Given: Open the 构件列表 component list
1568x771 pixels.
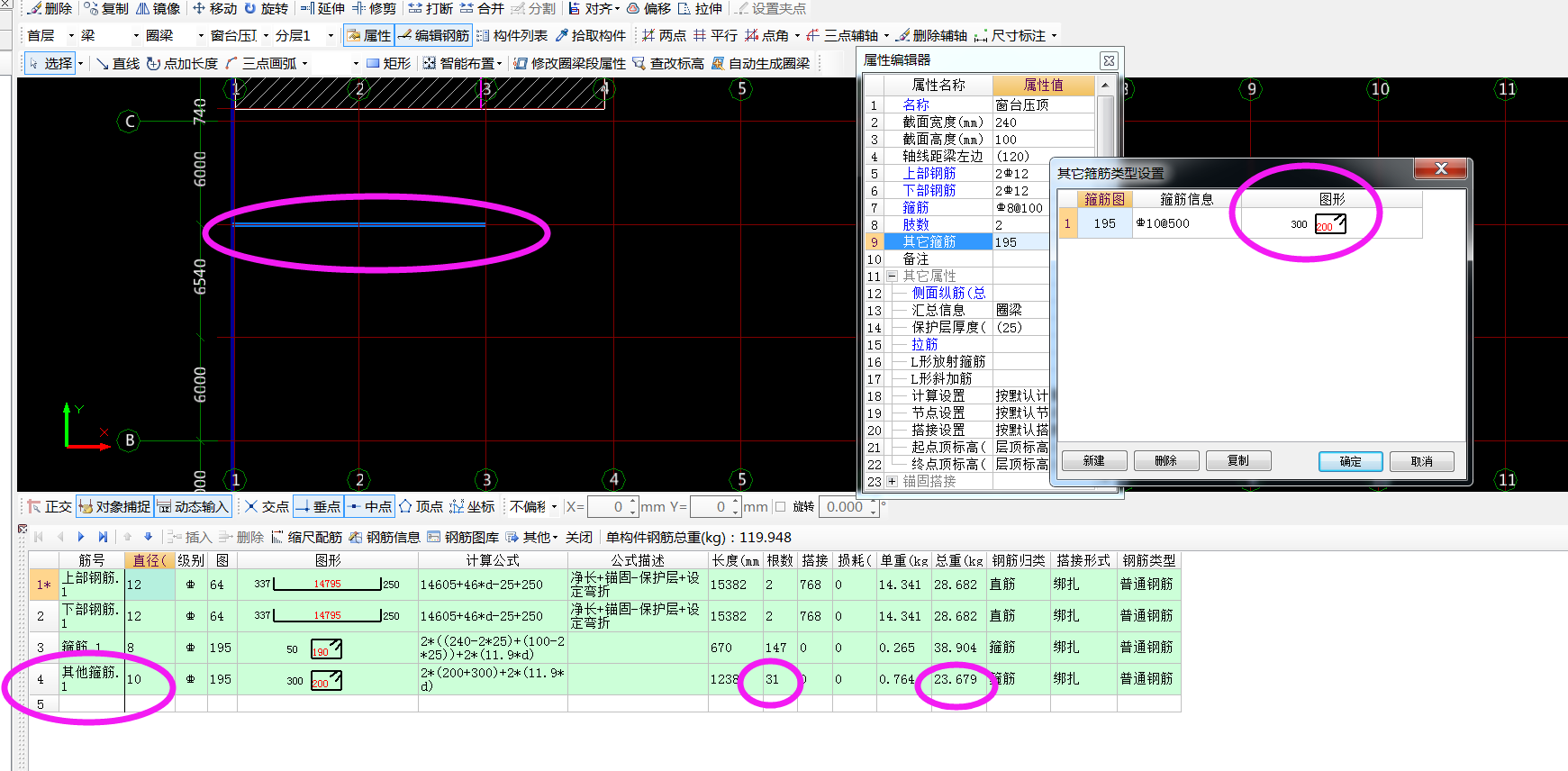Looking at the screenshot, I should pos(512,35).
